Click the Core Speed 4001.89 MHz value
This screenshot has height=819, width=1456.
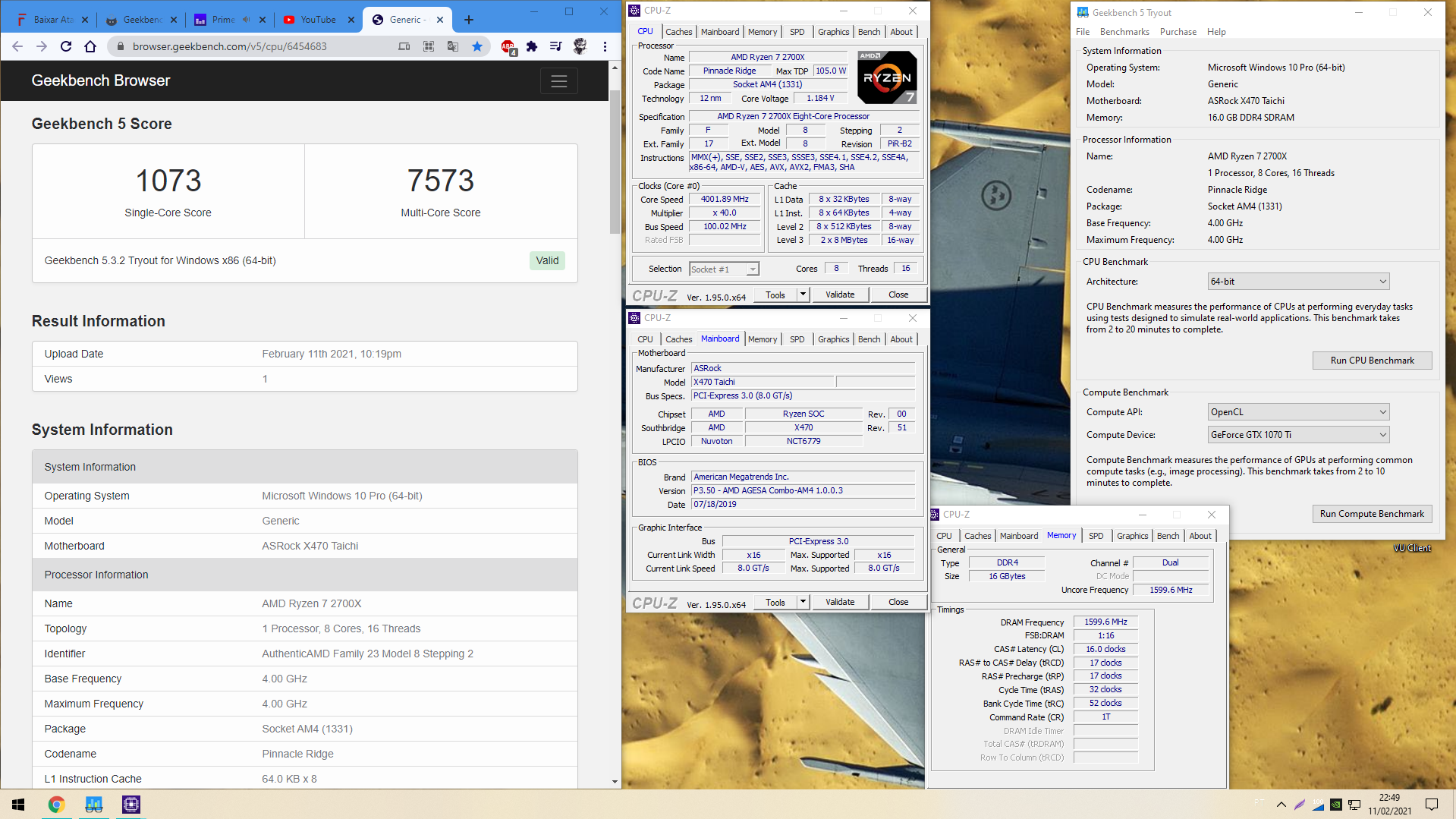724,200
